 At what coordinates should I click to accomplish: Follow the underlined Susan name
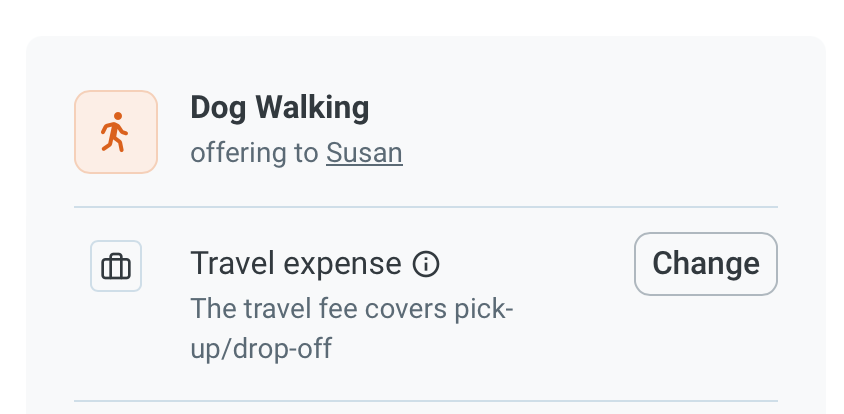point(364,153)
